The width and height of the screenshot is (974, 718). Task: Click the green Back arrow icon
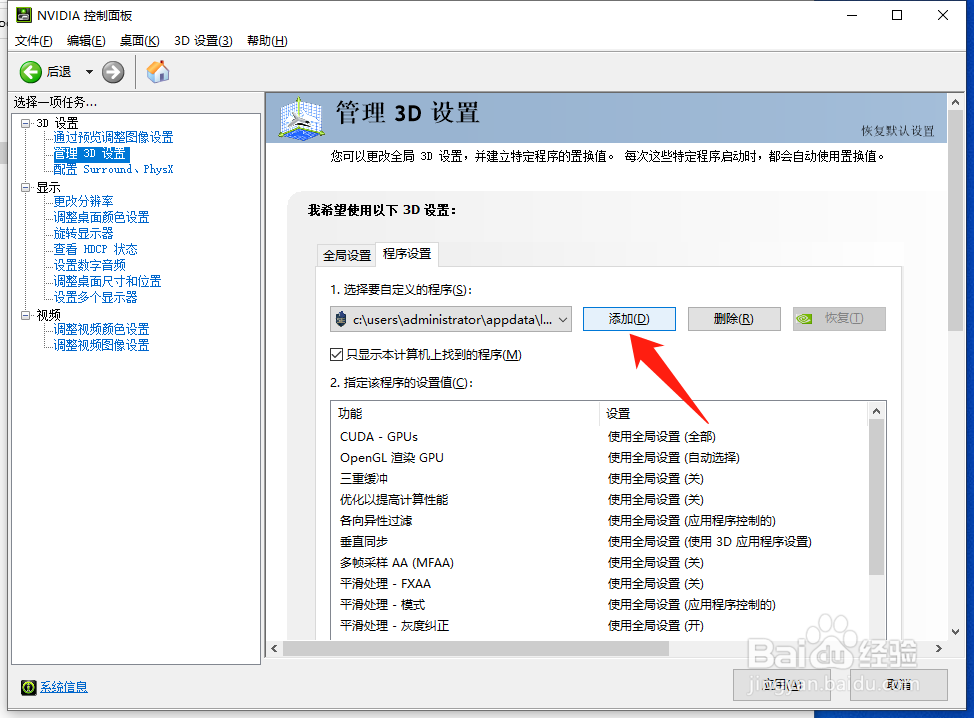pyautogui.click(x=30, y=72)
